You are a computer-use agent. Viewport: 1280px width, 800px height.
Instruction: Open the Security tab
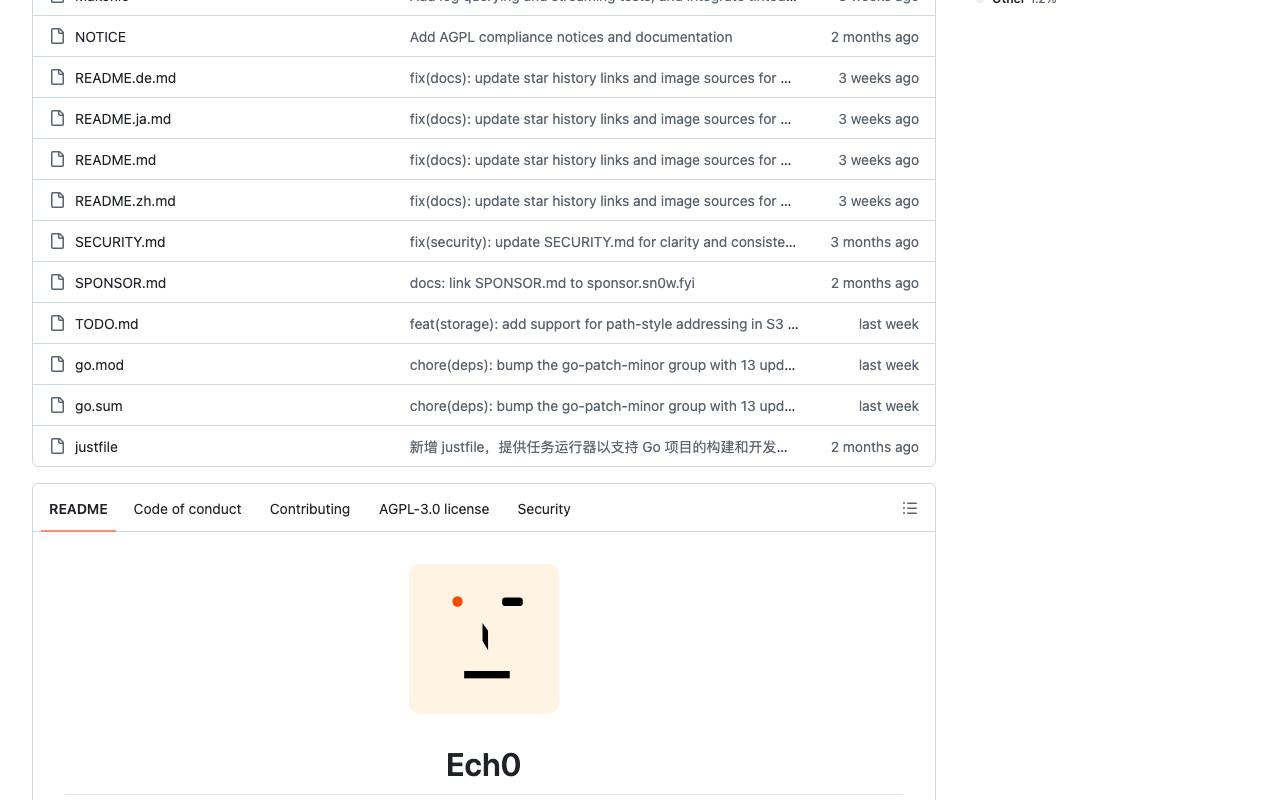pos(544,509)
